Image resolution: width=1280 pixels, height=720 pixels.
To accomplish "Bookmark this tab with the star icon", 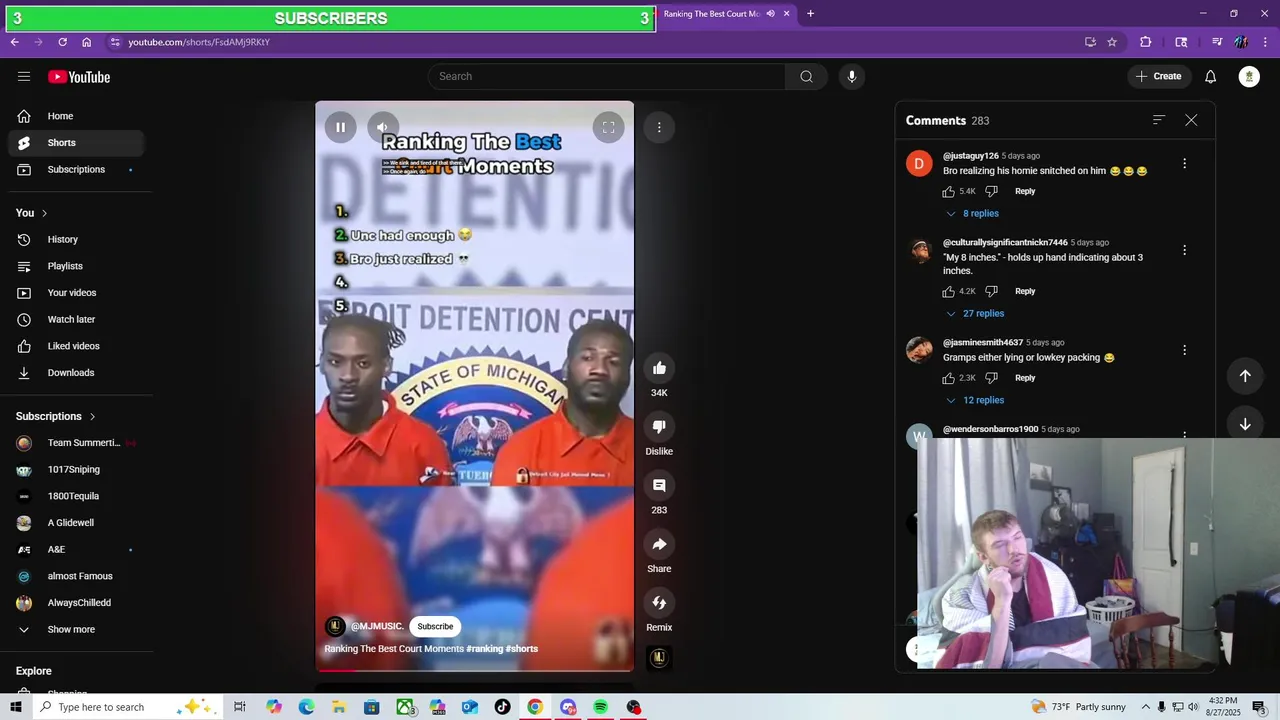I will coord(1112,42).
